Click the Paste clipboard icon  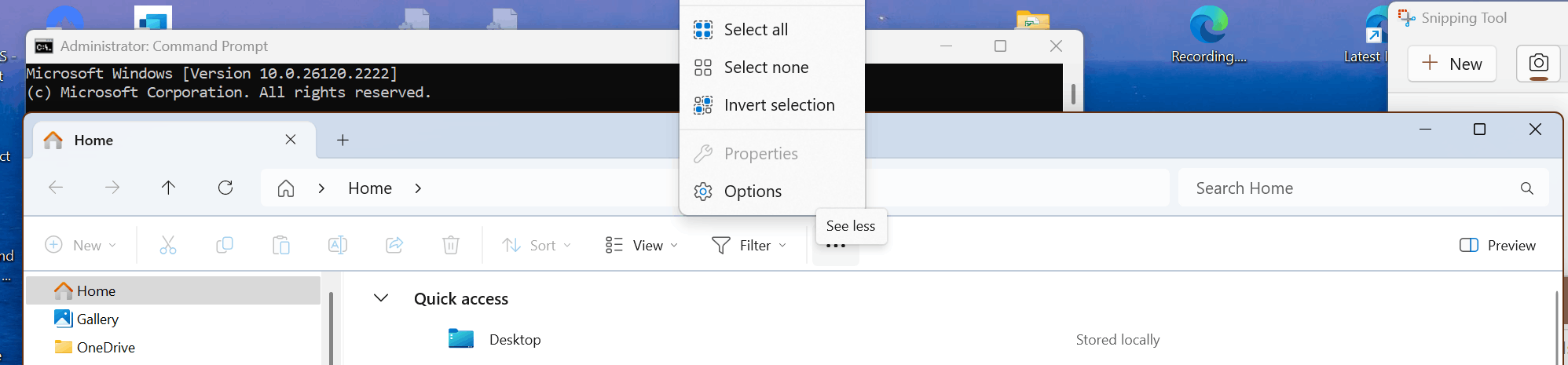[x=281, y=245]
